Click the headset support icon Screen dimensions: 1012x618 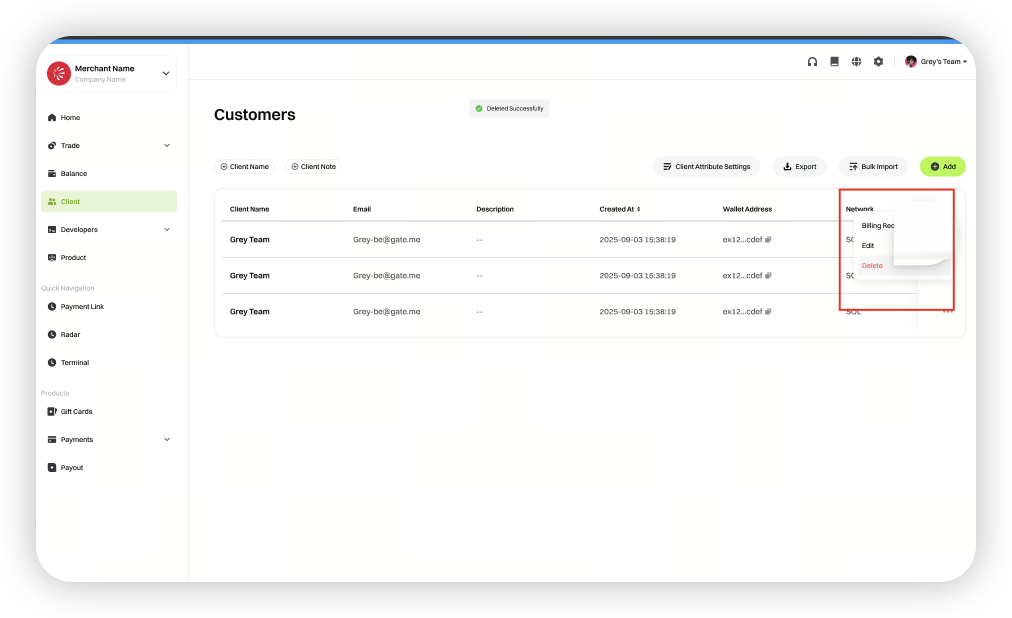812,62
